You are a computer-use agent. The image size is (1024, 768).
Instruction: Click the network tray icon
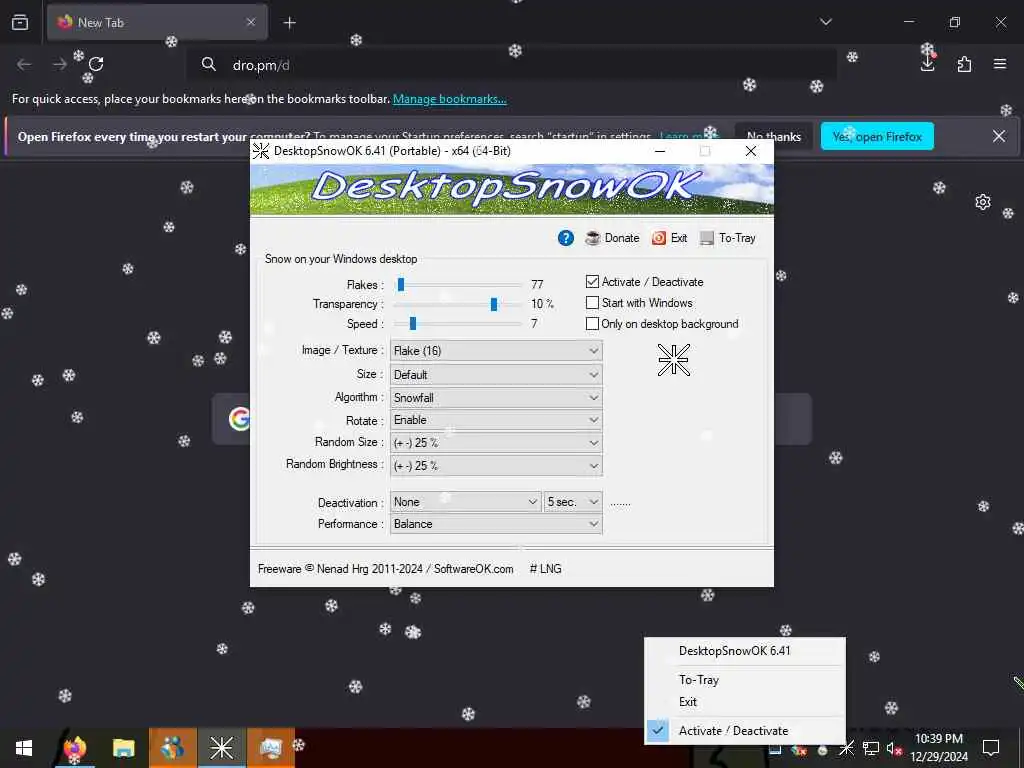[870, 748]
